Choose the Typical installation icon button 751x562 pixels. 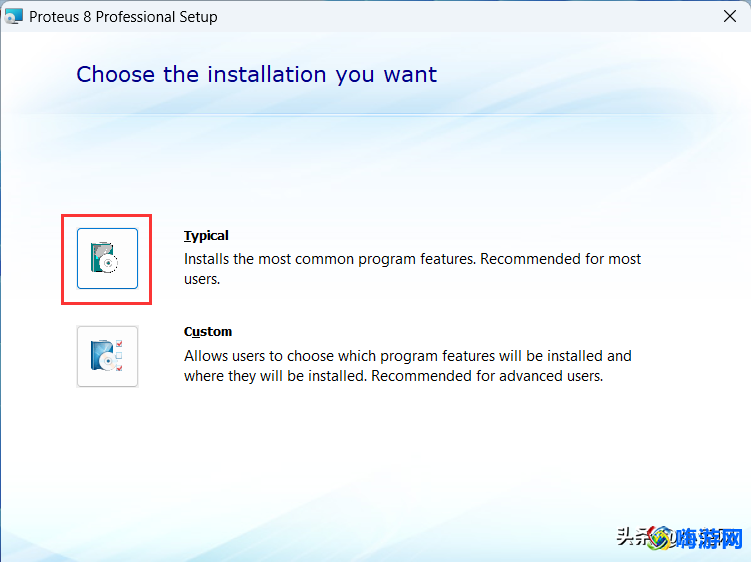click(x=107, y=259)
